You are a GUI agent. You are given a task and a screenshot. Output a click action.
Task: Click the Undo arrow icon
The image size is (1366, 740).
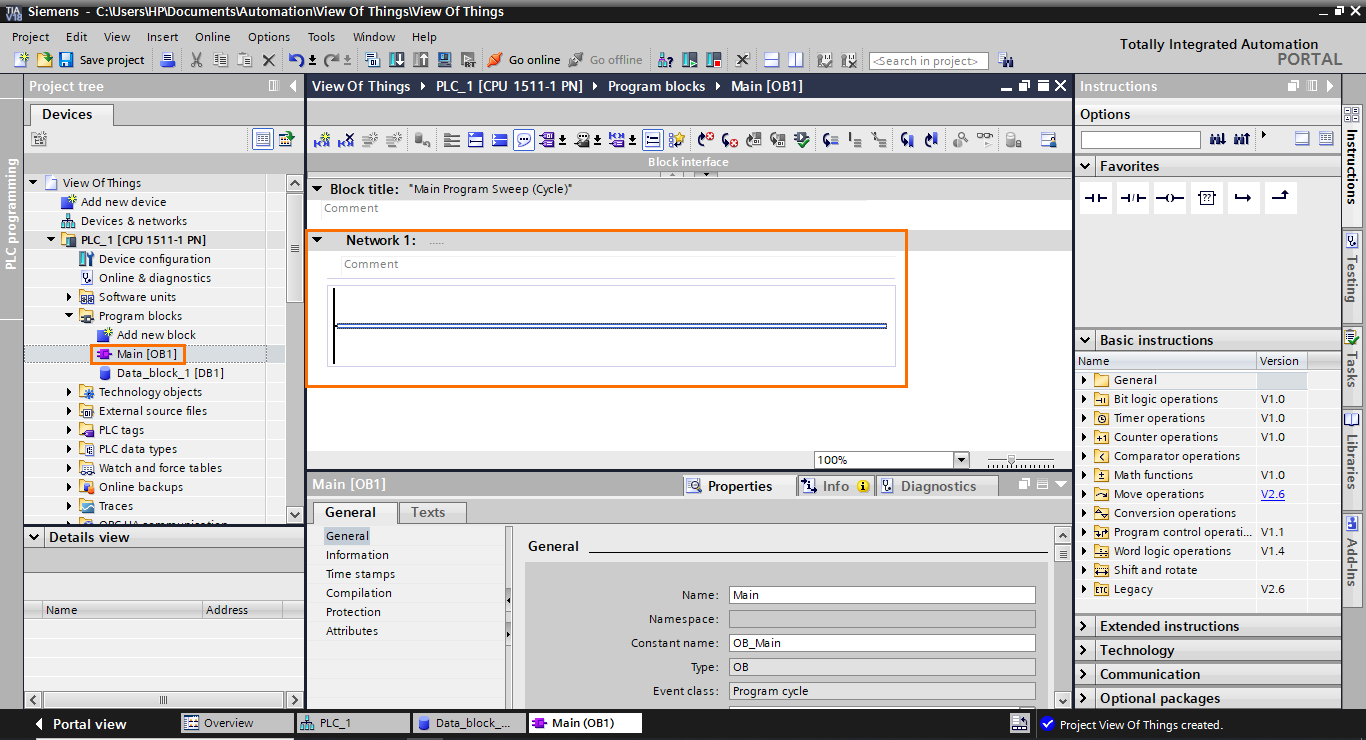click(x=296, y=60)
